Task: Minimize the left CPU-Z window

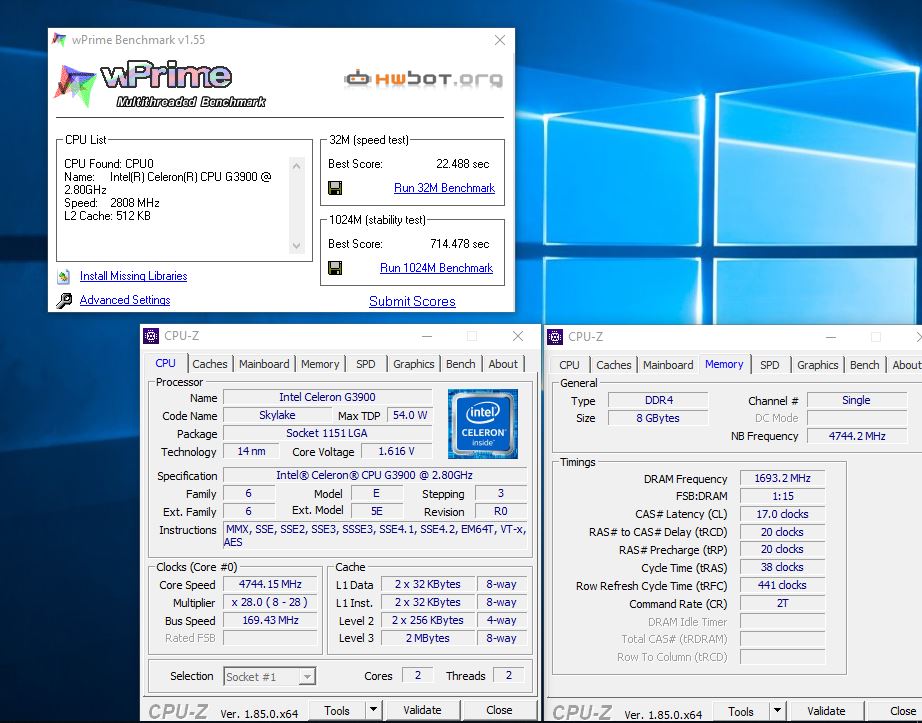Action: 427,336
